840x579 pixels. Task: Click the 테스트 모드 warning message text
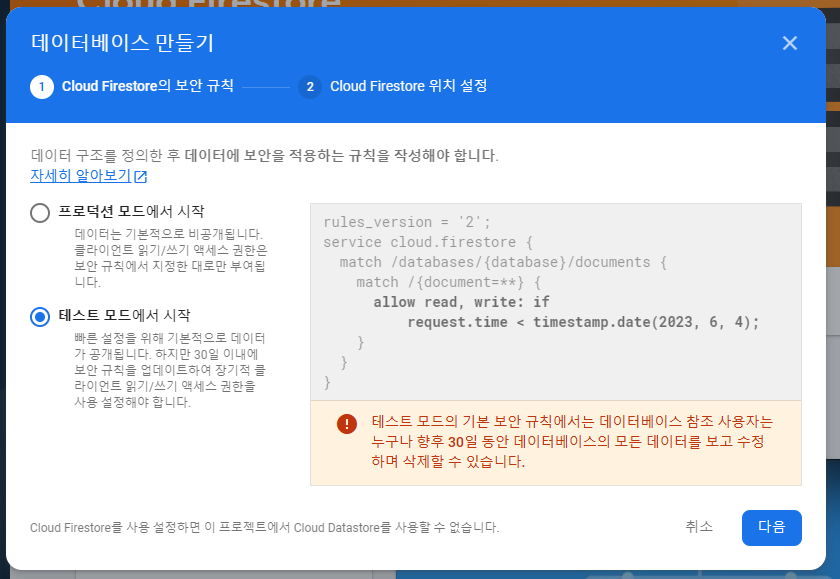click(572, 441)
